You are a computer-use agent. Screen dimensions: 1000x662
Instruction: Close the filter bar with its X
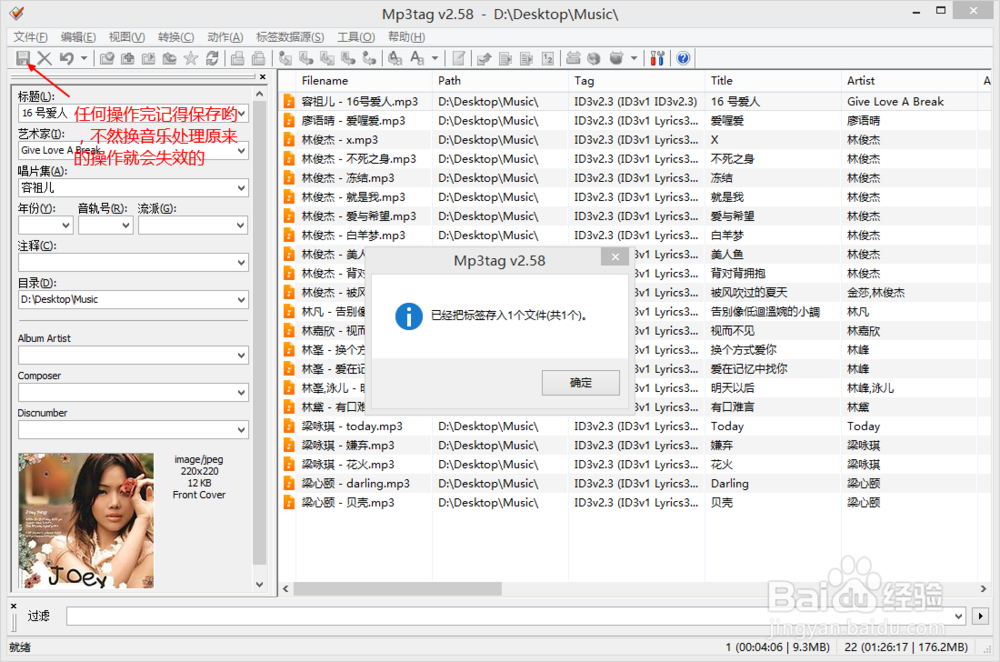tap(13, 606)
